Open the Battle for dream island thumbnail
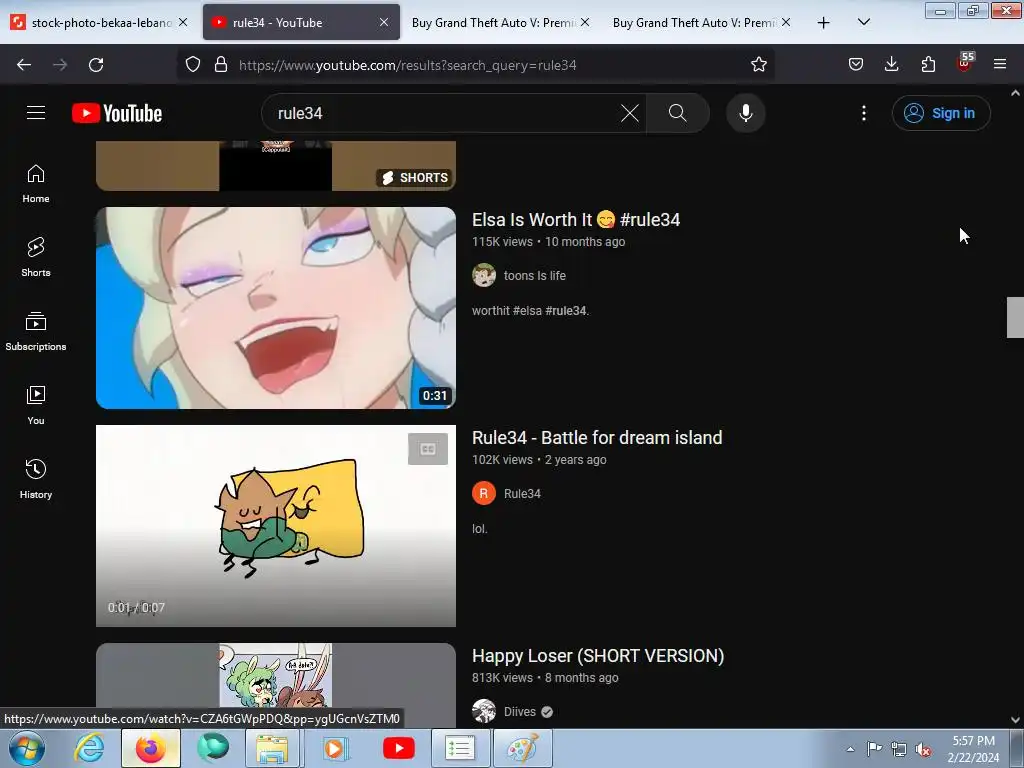The image size is (1024, 768). [x=276, y=526]
